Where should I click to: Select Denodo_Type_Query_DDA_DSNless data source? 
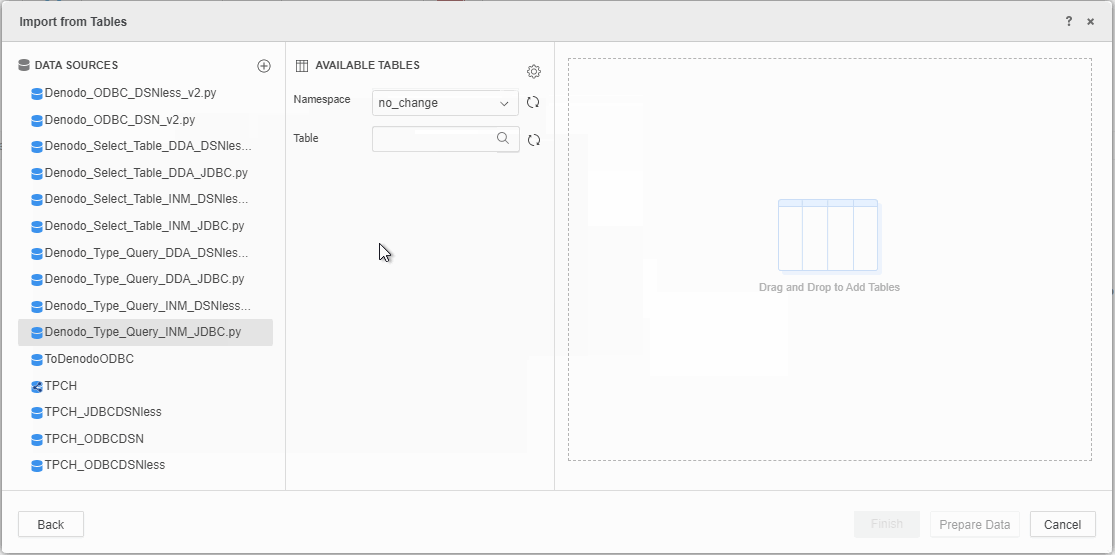145,253
